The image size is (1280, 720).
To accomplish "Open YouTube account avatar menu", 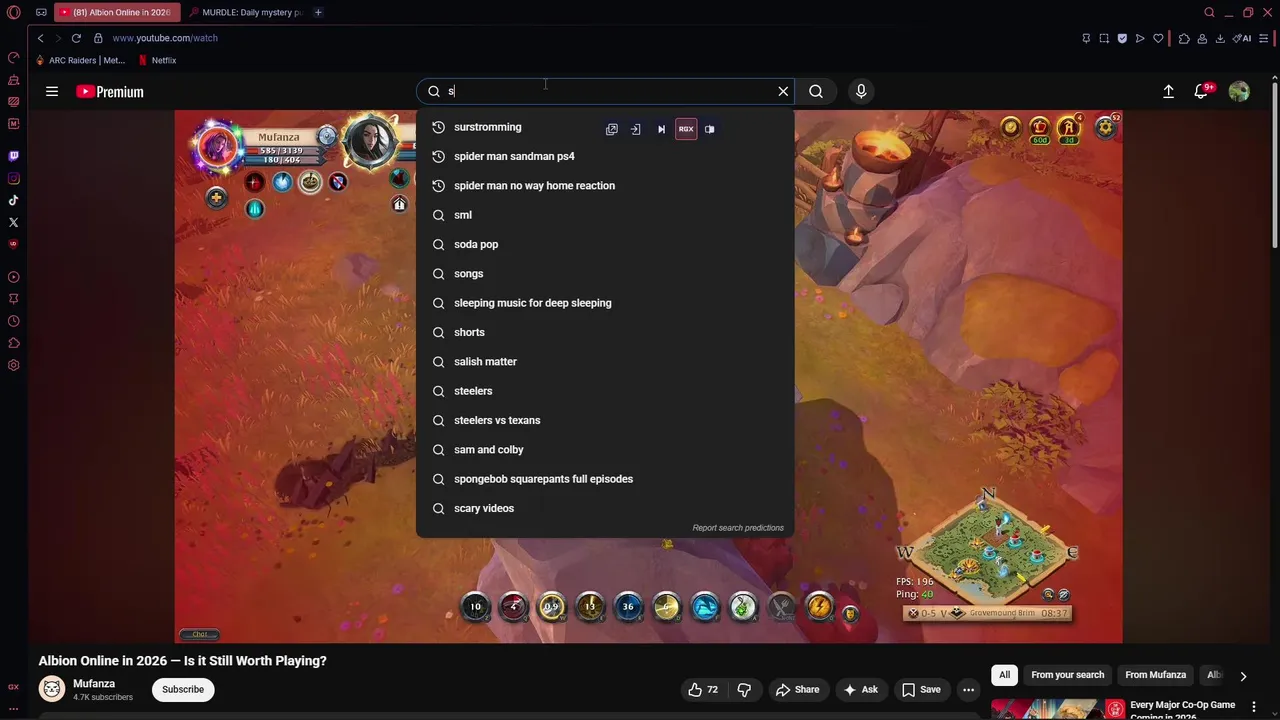I will coord(1239,91).
